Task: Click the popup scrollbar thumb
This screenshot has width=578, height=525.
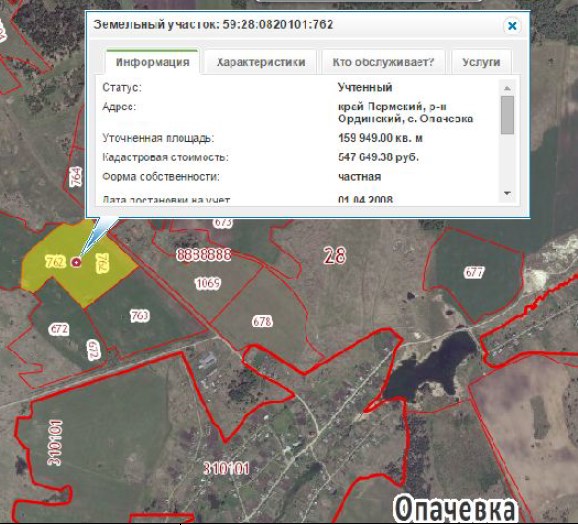Action: (x=507, y=115)
